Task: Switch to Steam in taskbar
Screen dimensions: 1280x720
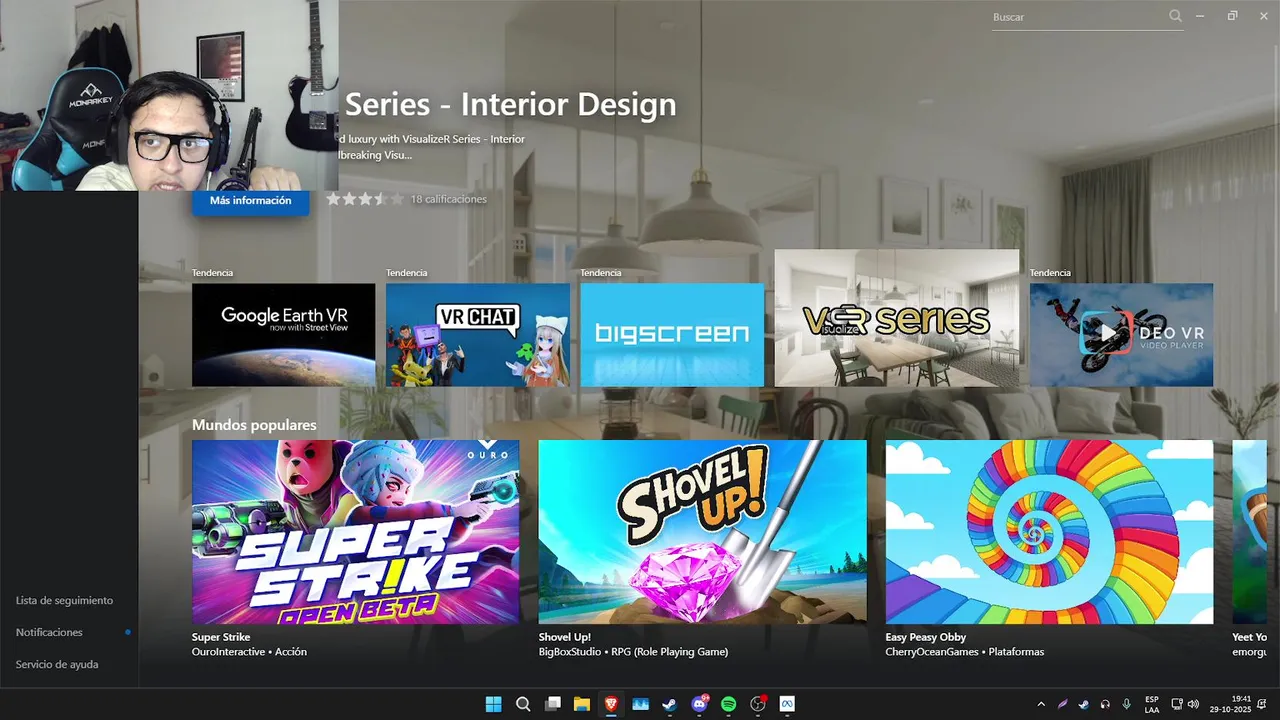Action: click(670, 704)
